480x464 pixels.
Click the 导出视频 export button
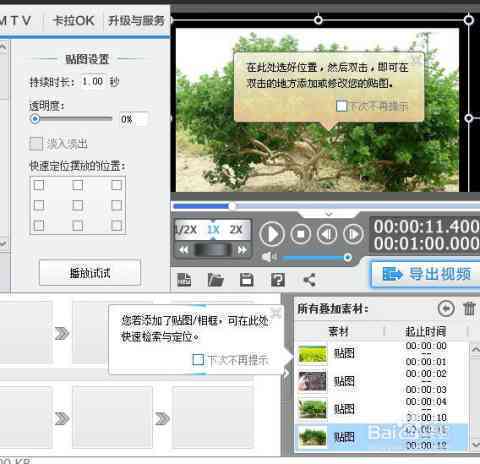(426, 274)
